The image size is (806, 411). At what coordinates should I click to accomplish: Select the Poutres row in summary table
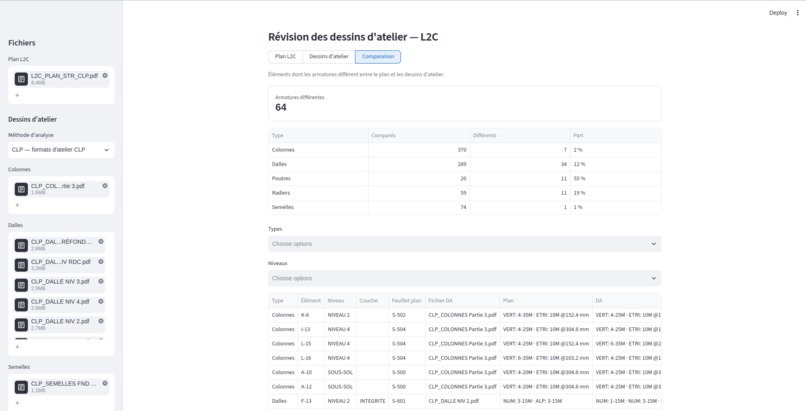click(x=465, y=179)
